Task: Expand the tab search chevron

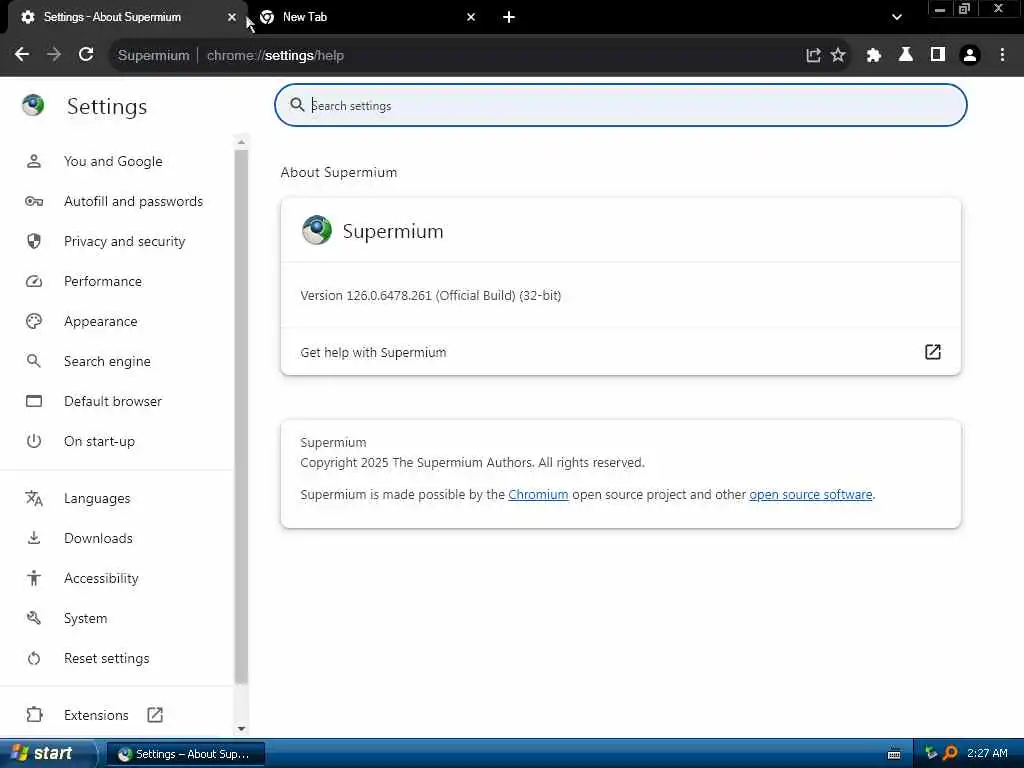Action: point(897,18)
